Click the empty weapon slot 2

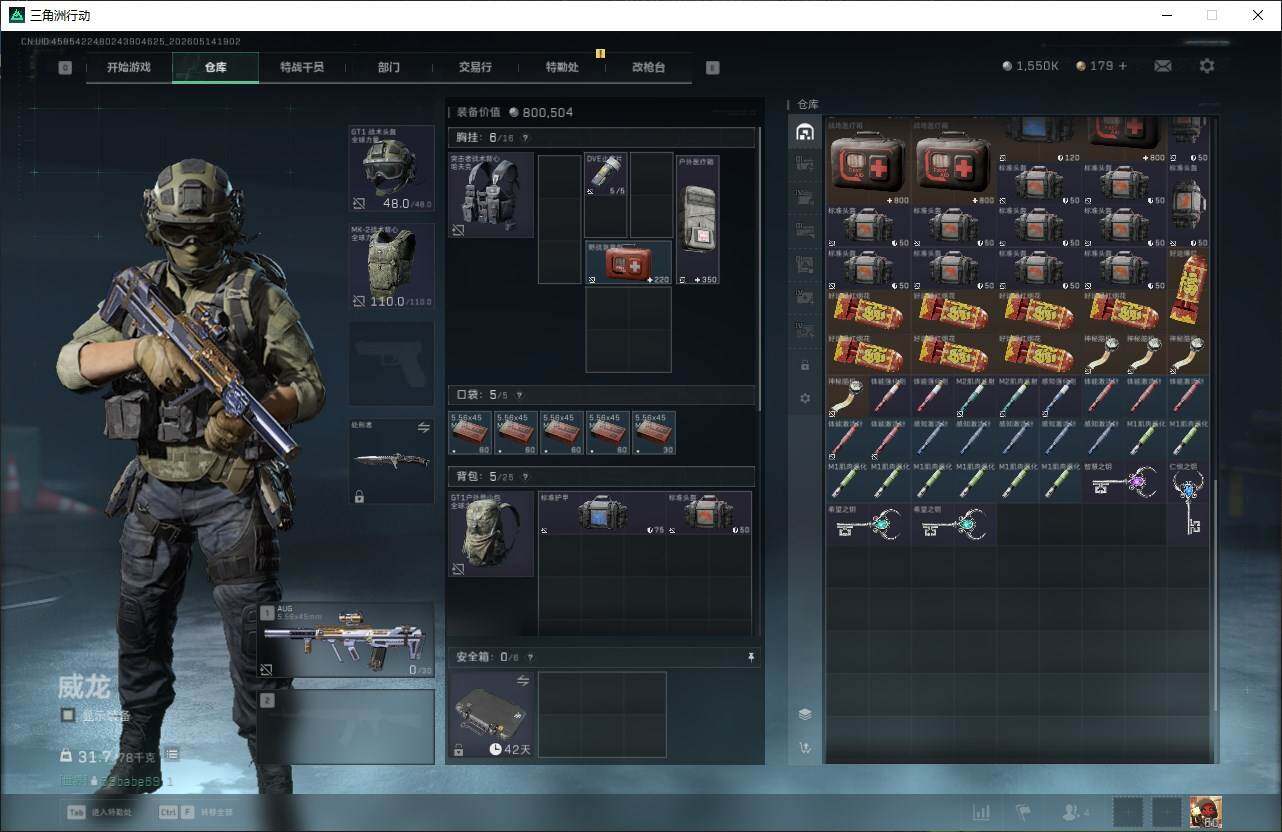click(x=346, y=727)
